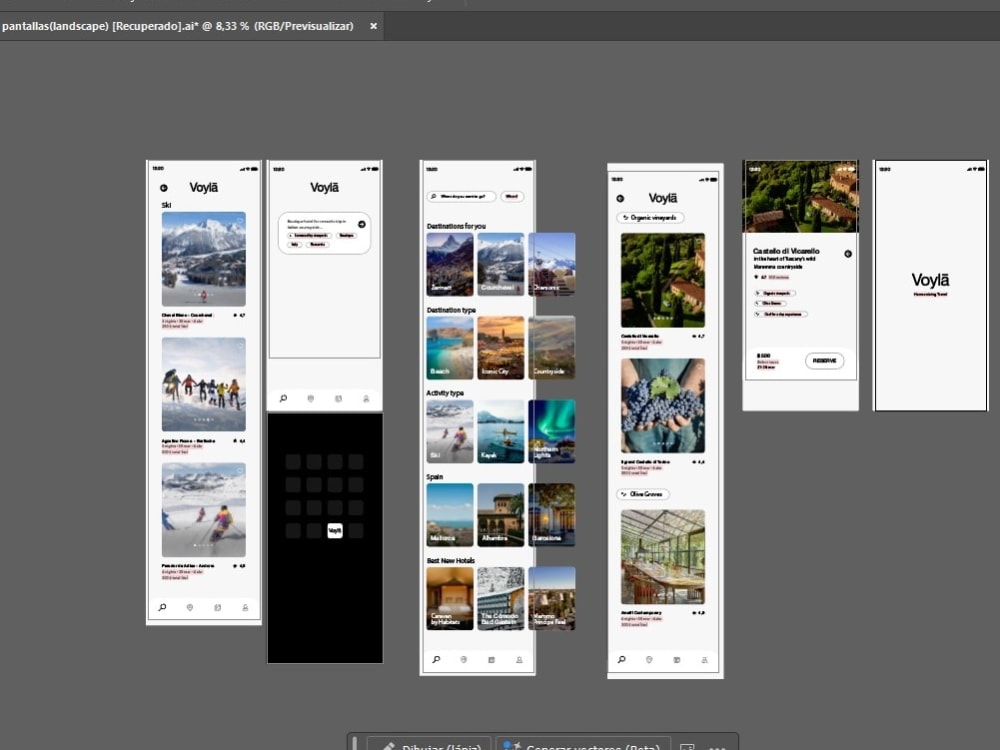
Task: Click the location icon in explore artboard nav
Action: click(x=464, y=659)
